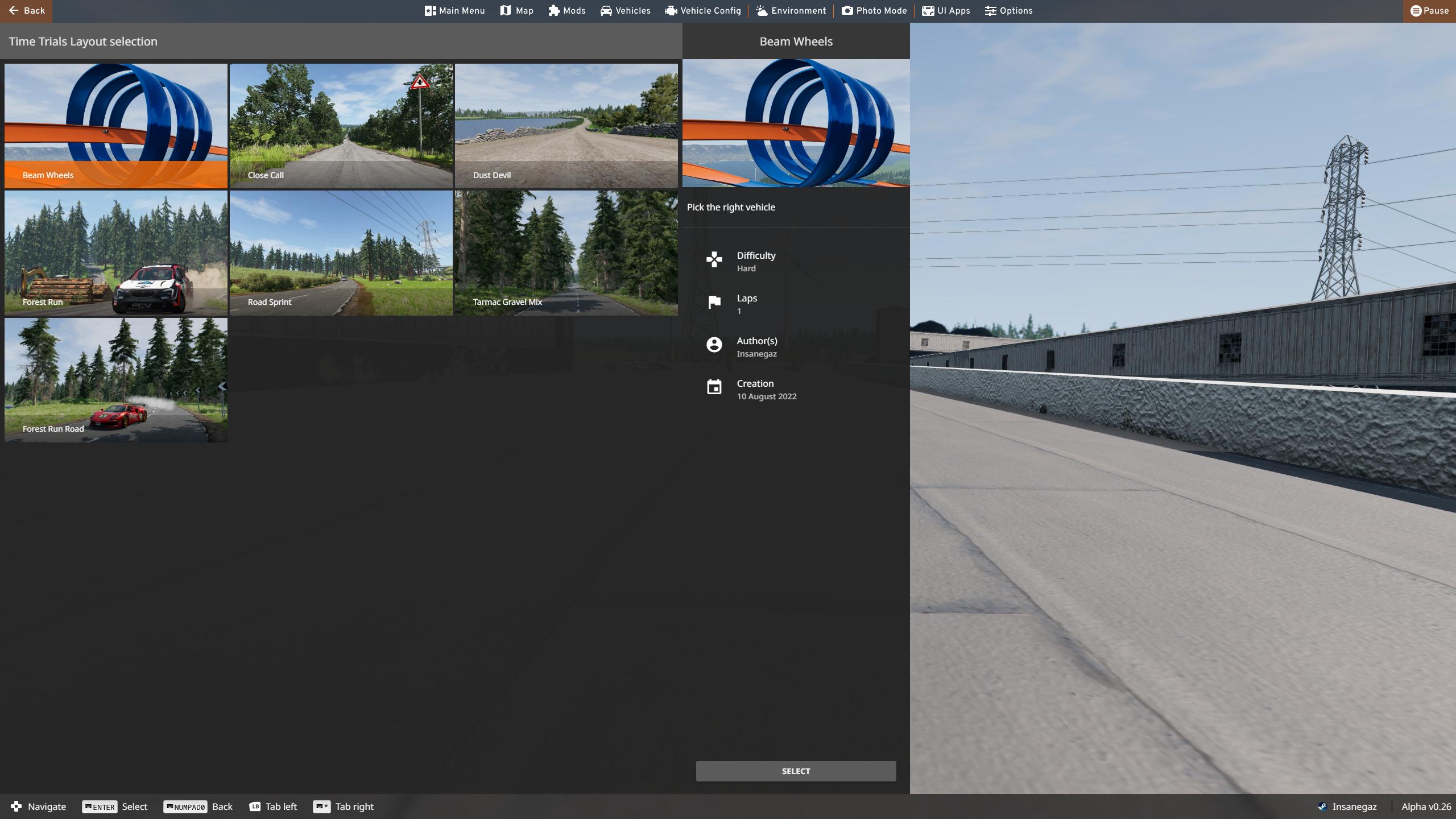Enter Photo Mode camera icon
The width and height of the screenshot is (1456, 819).
[847, 11]
